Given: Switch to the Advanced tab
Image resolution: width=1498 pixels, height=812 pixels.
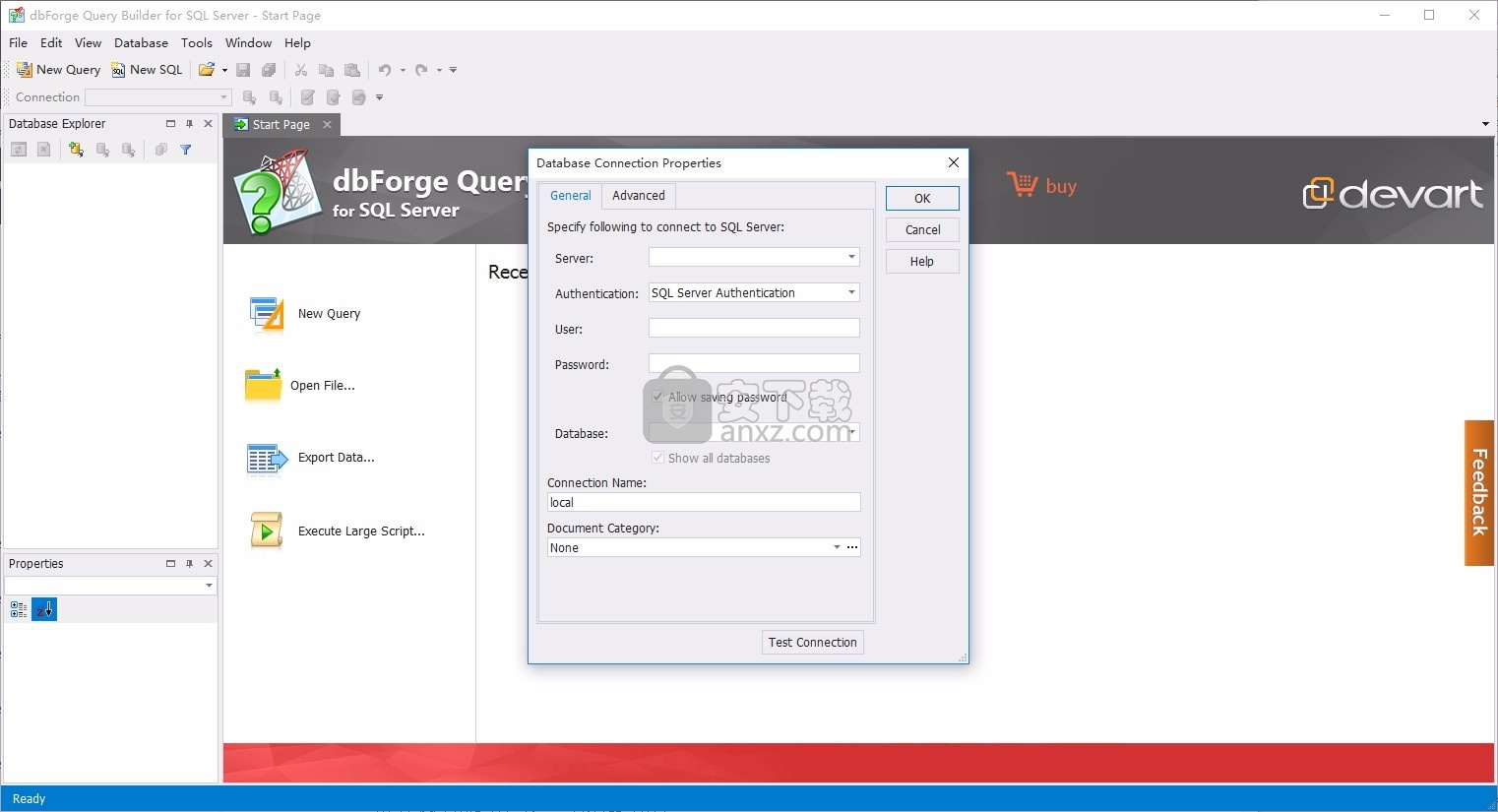Looking at the screenshot, I should pos(639,195).
